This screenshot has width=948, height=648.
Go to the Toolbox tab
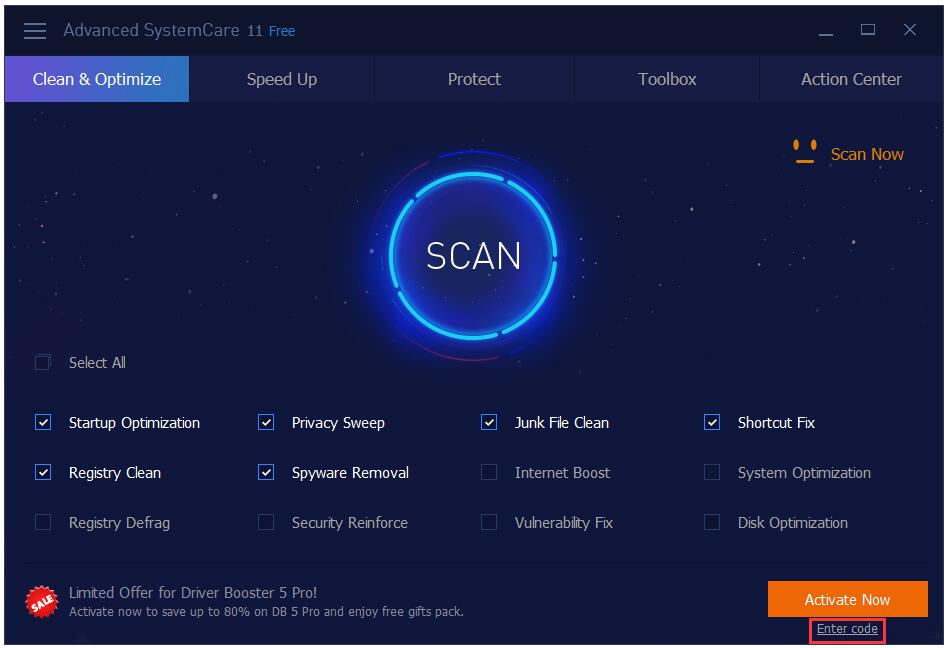667,79
